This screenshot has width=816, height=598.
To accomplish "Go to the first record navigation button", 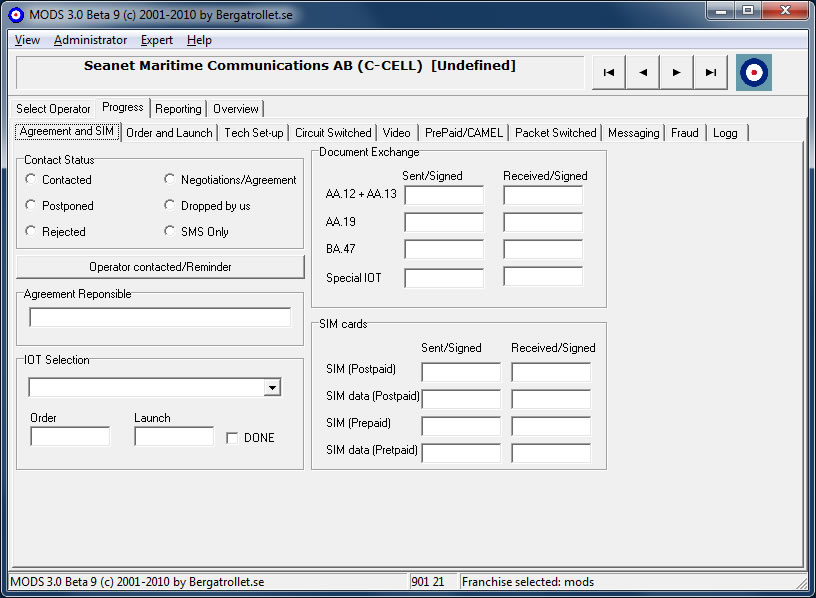I will point(608,73).
